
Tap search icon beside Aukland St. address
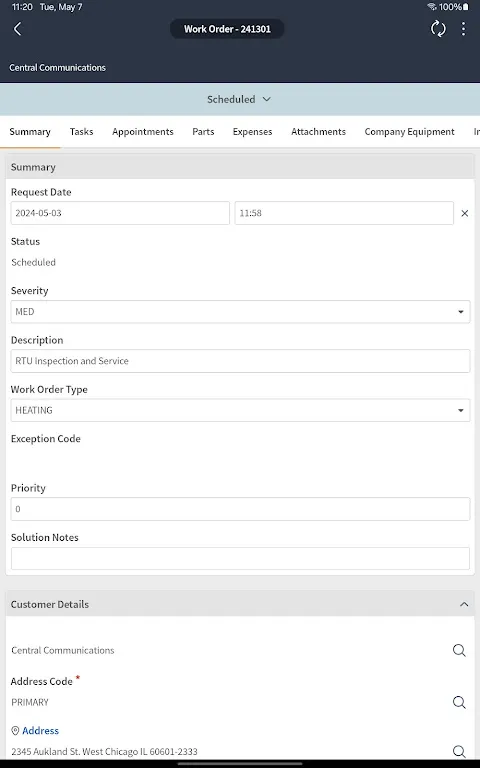click(x=459, y=751)
